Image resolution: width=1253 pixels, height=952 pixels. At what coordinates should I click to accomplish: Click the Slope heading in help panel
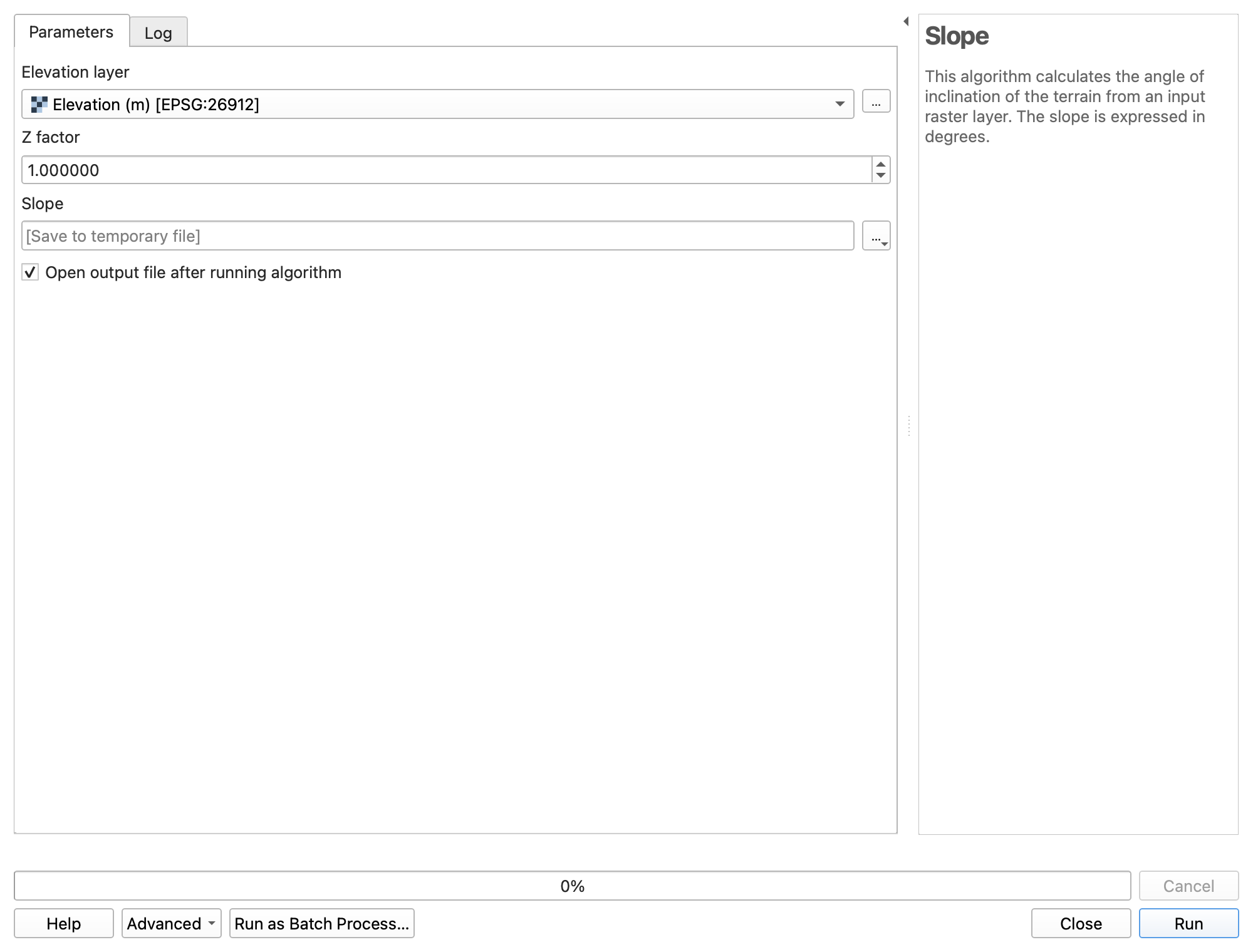click(x=957, y=36)
